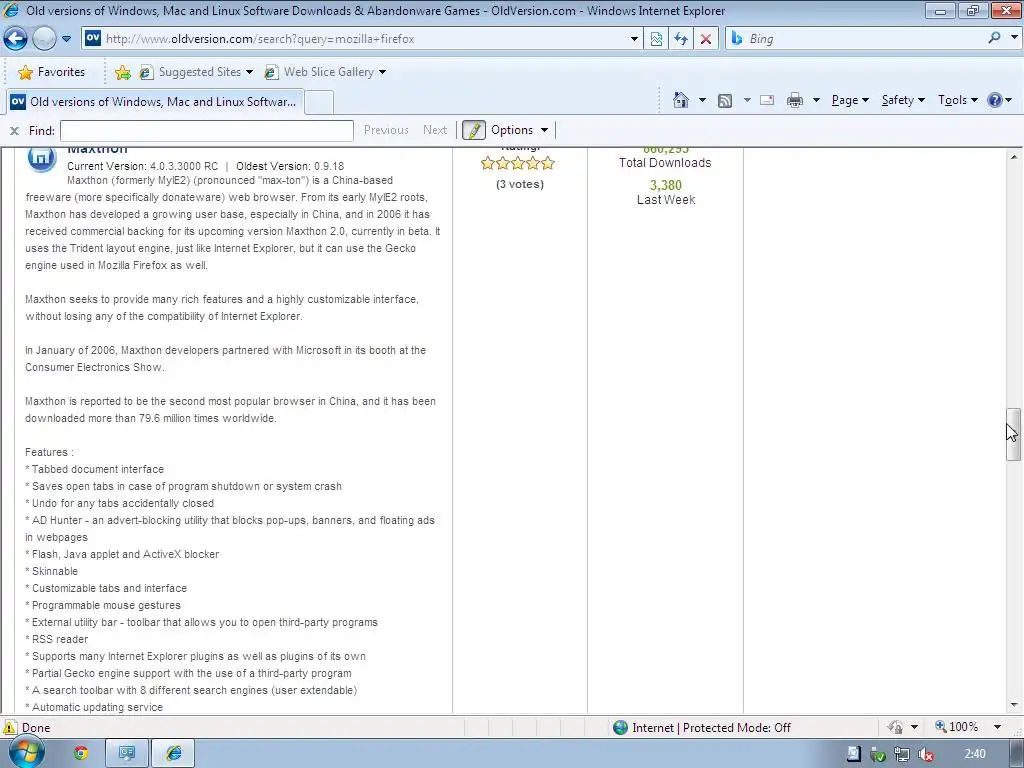Open Web Slice Gallery link
Viewport: 1024px width, 768px height.
click(325, 72)
